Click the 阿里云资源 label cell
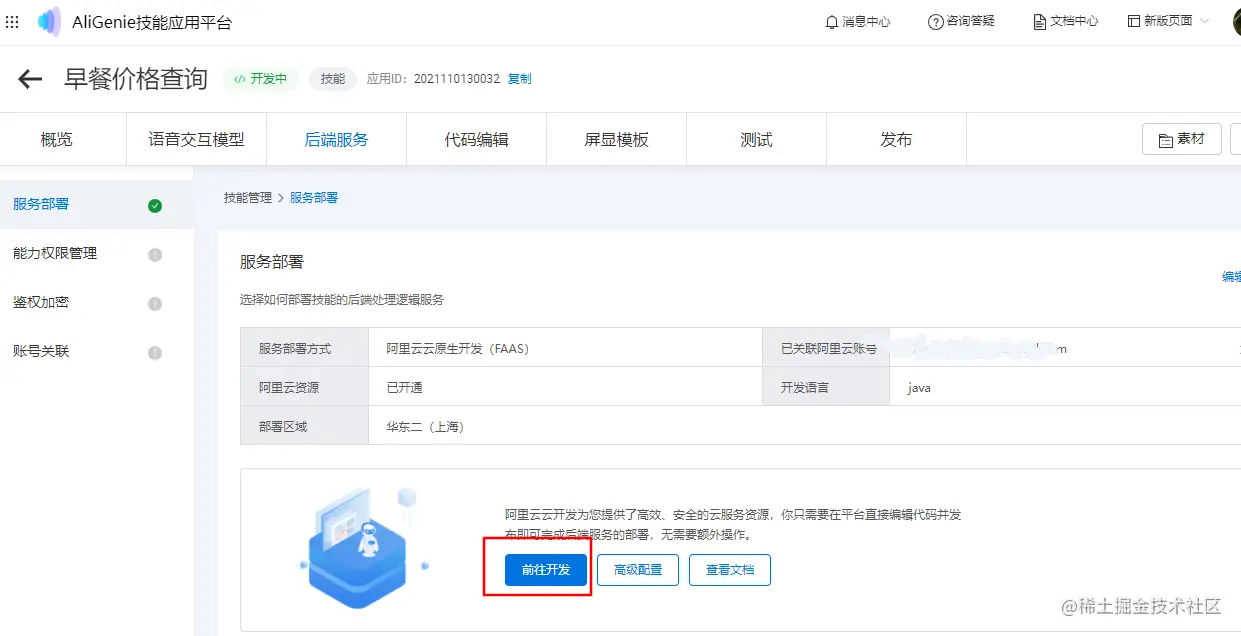Image resolution: width=1241 pixels, height=636 pixels. coord(305,387)
